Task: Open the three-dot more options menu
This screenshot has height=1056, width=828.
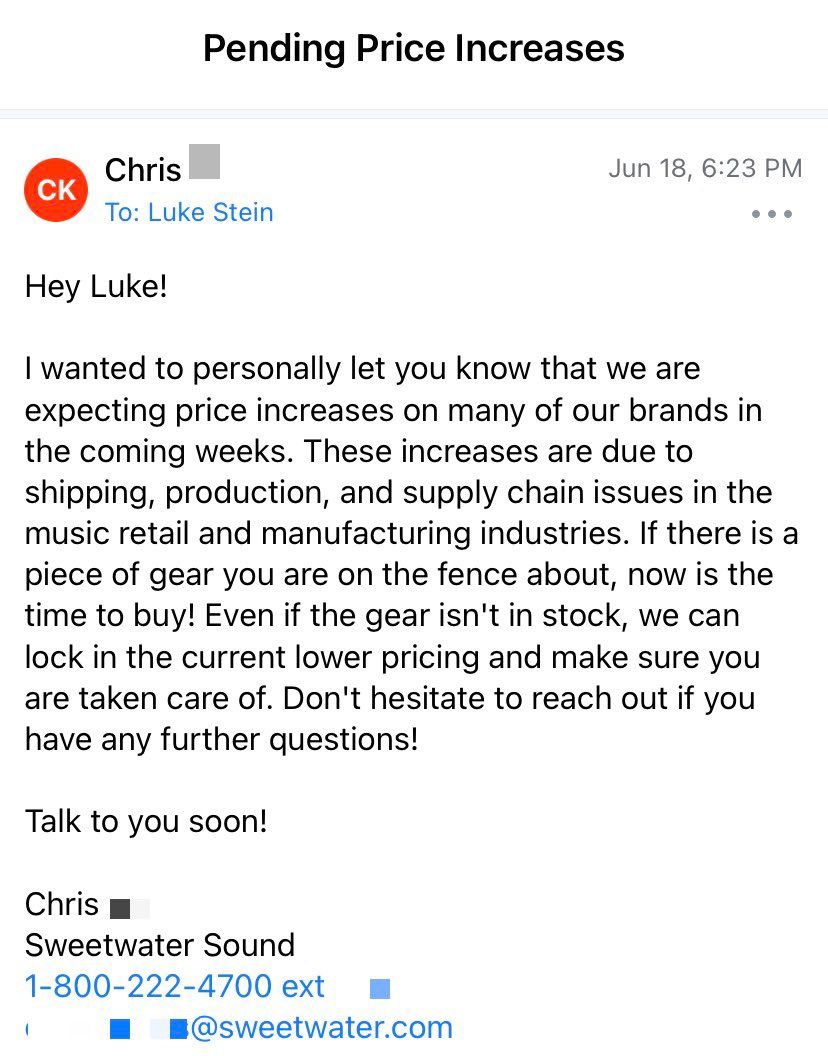Action: (772, 214)
